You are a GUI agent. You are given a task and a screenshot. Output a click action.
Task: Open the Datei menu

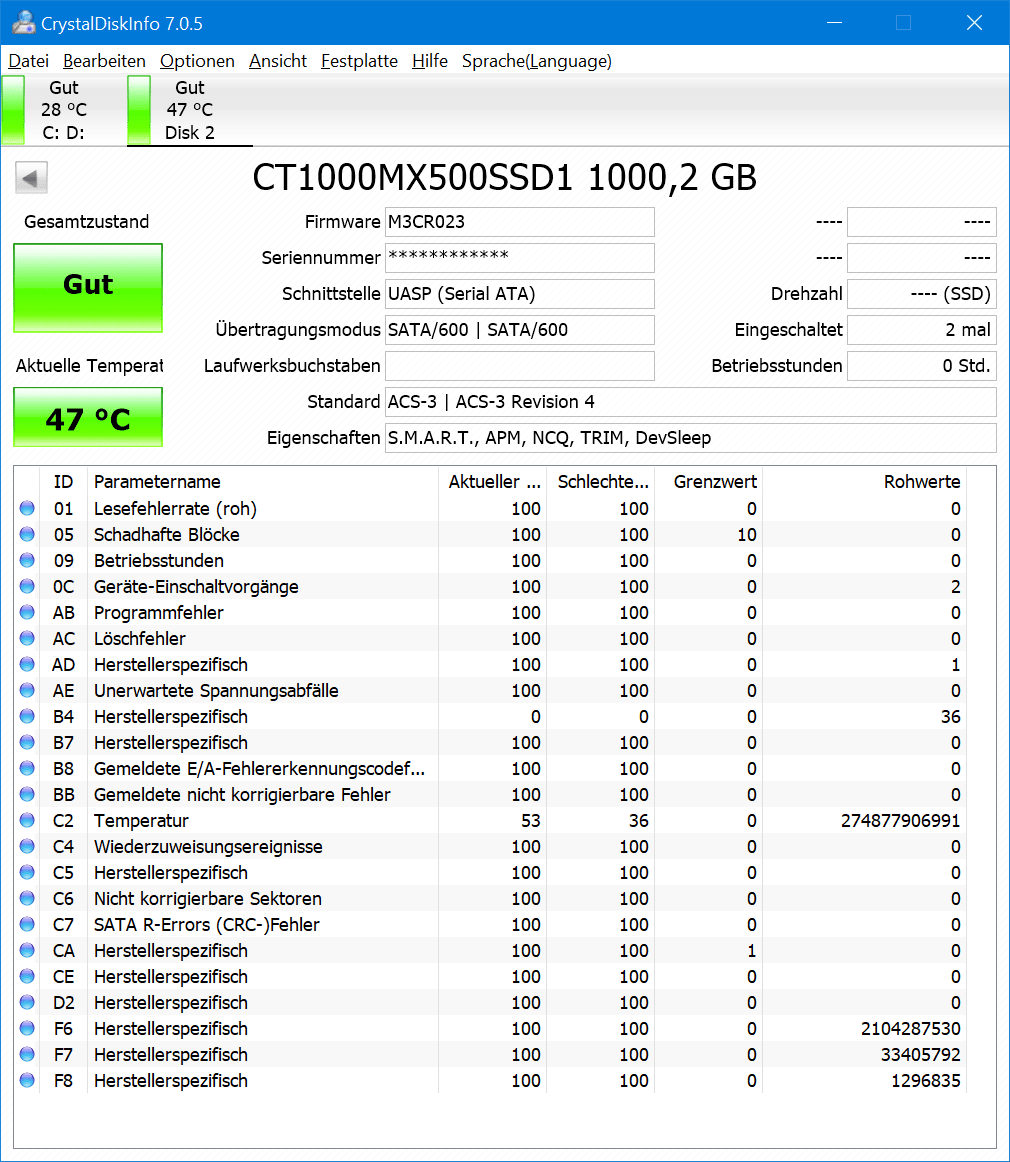tap(28, 61)
